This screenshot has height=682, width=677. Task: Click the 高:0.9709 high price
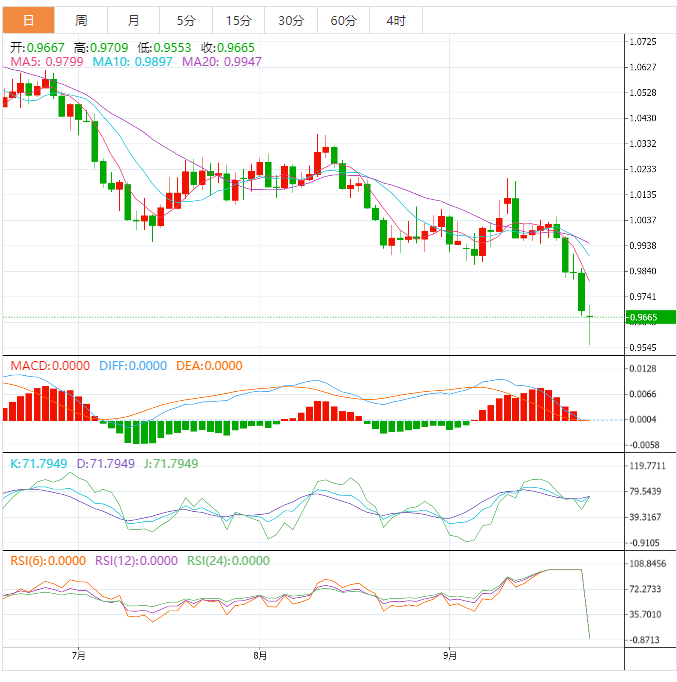[101, 47]
